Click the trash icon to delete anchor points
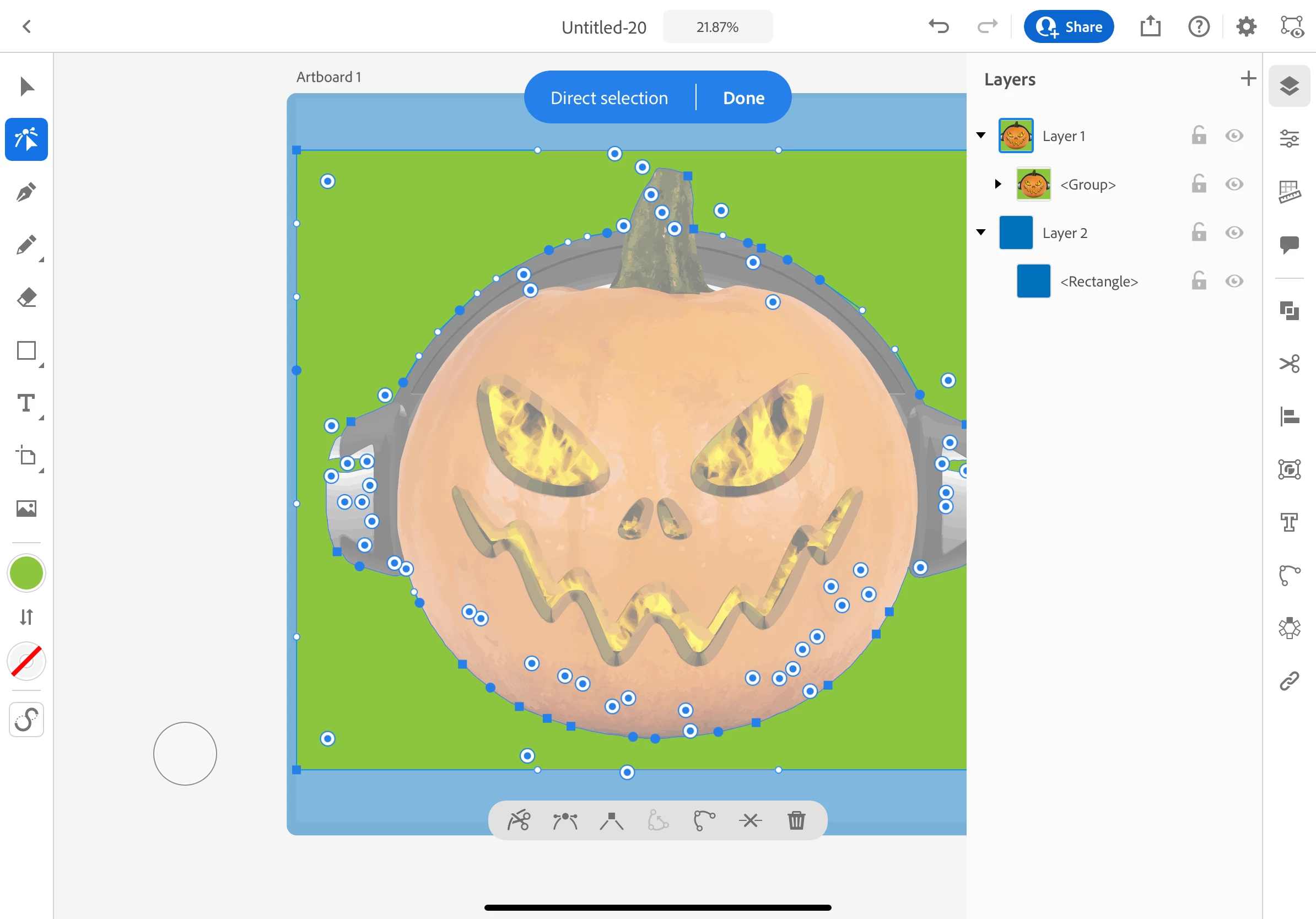This screenshot has height=919, width=1316. pos(796,820)
